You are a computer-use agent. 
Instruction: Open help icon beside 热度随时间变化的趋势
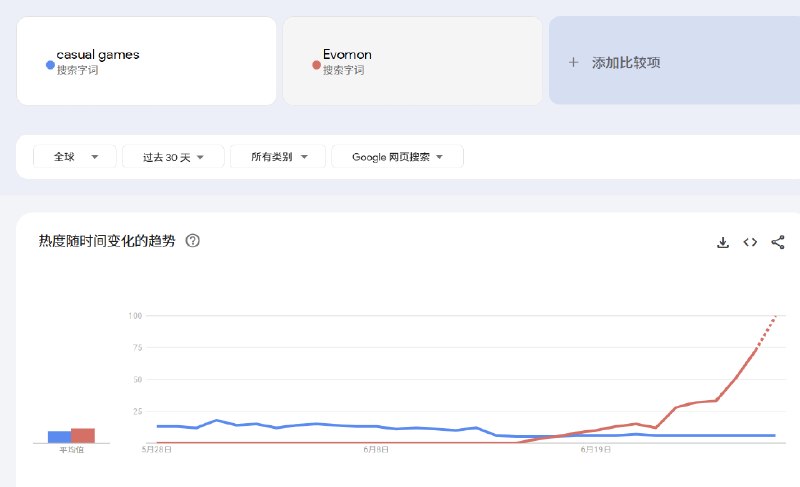pos(192,241)
